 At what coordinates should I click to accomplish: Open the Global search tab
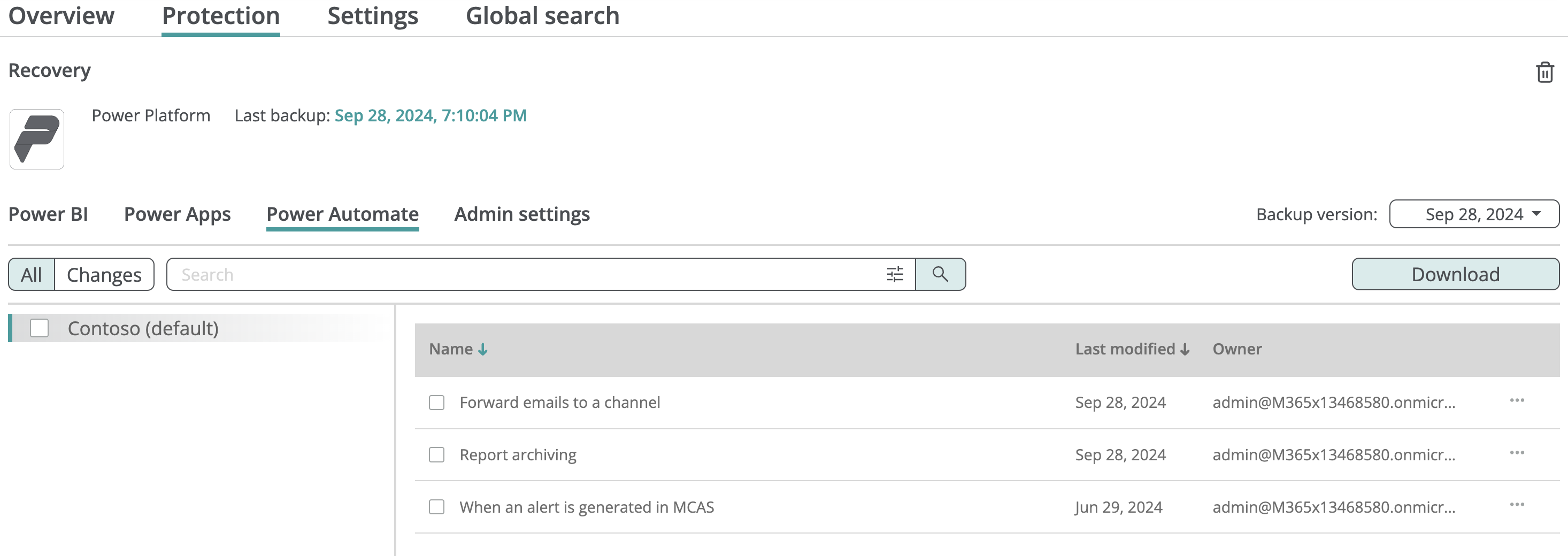pyautogui.click(x=542, y=16)
